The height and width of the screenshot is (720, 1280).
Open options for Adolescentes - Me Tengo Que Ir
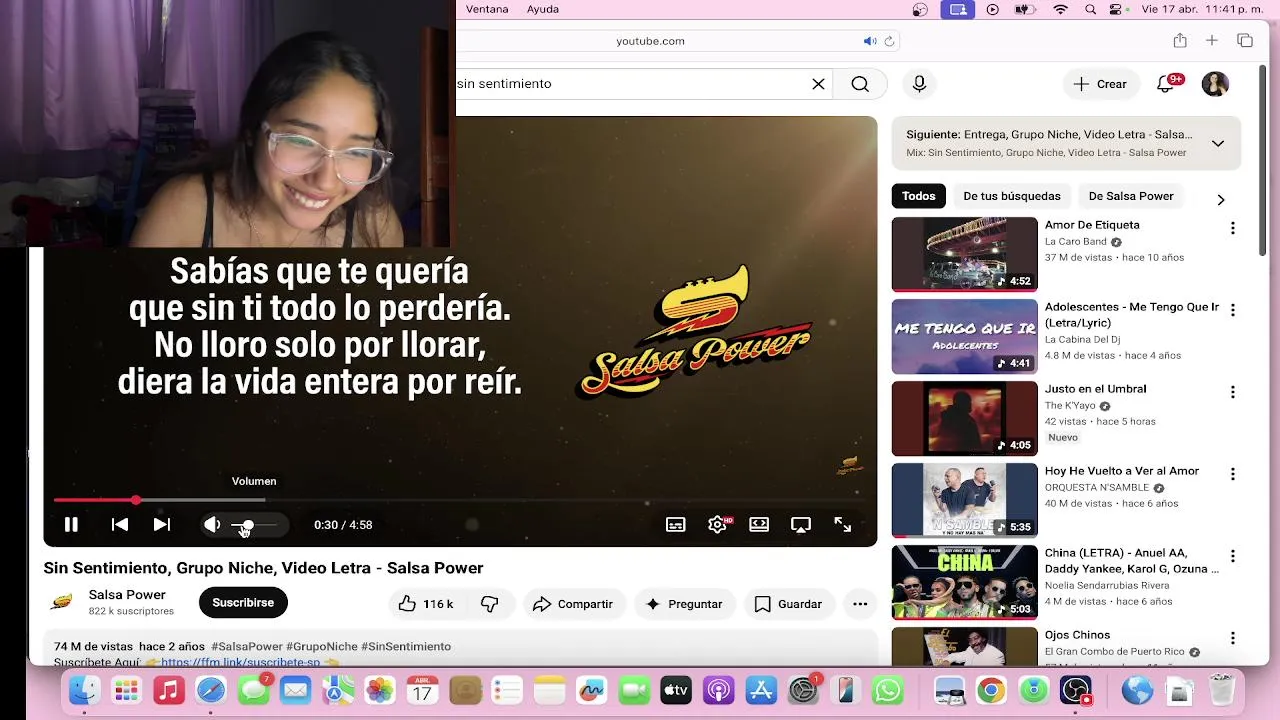pyautogui.click(x=1232, y=310)
